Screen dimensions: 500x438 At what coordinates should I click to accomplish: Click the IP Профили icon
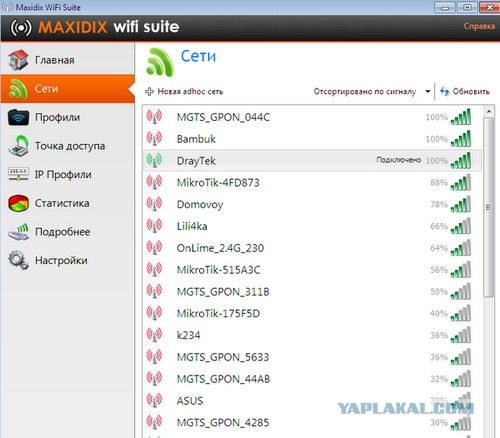(18, 174)
